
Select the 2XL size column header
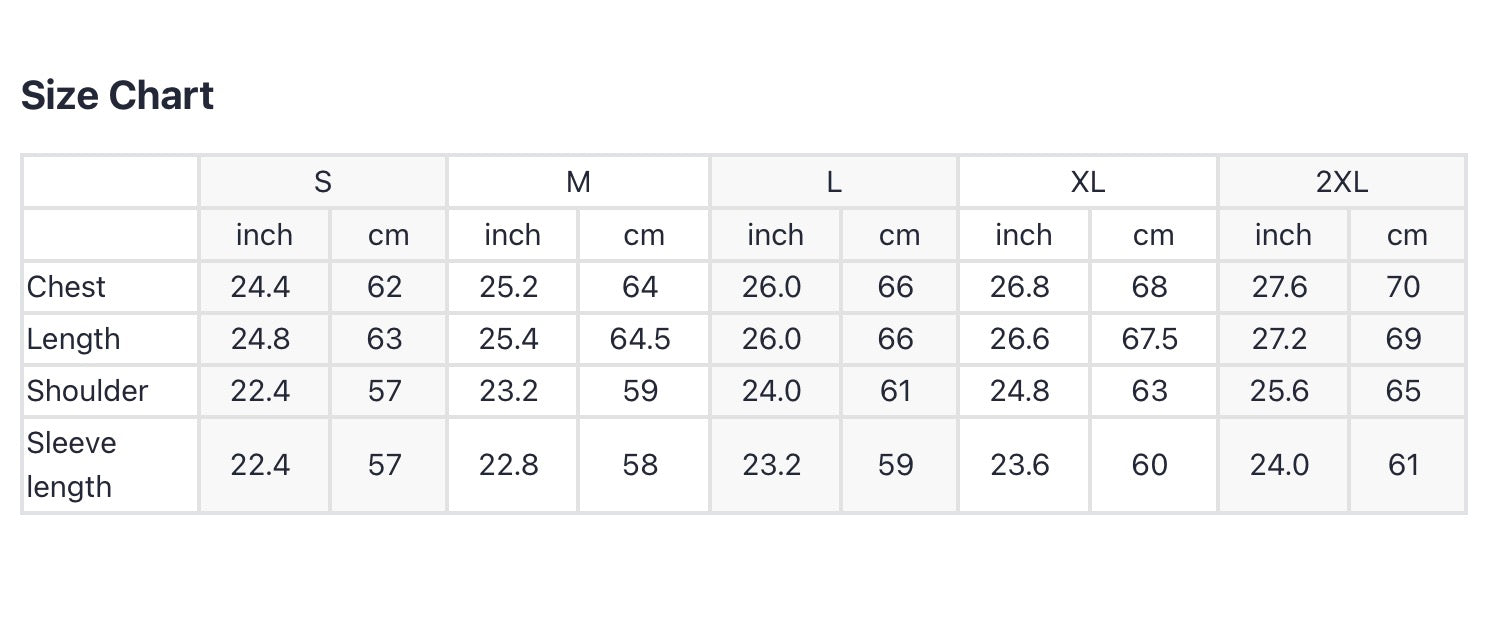(1341, 182)
